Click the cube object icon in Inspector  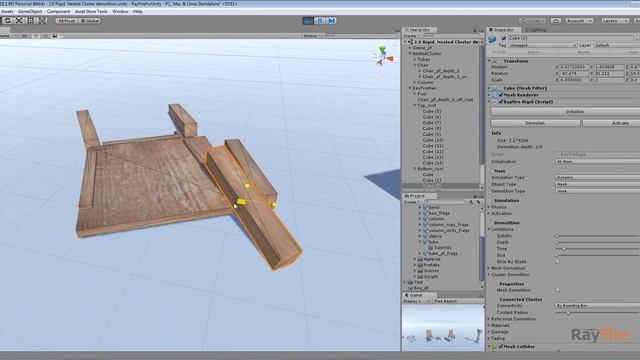point(493,39)
